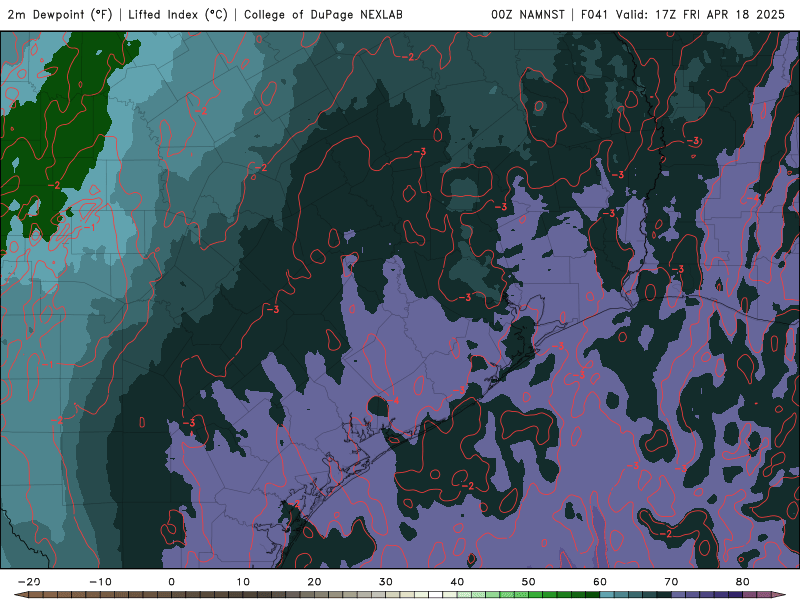
Task: Click the 'Lifted Index (°C)' title text
Action: [x=178, y=15]
